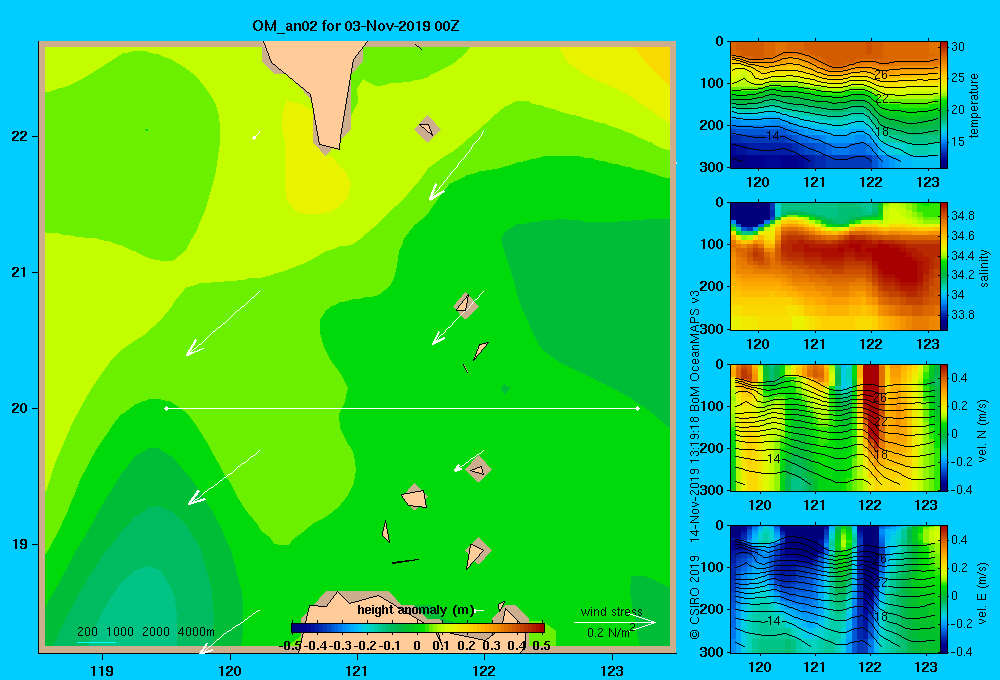Click the "26" contour label in the temperature panel

pos(881,75)
